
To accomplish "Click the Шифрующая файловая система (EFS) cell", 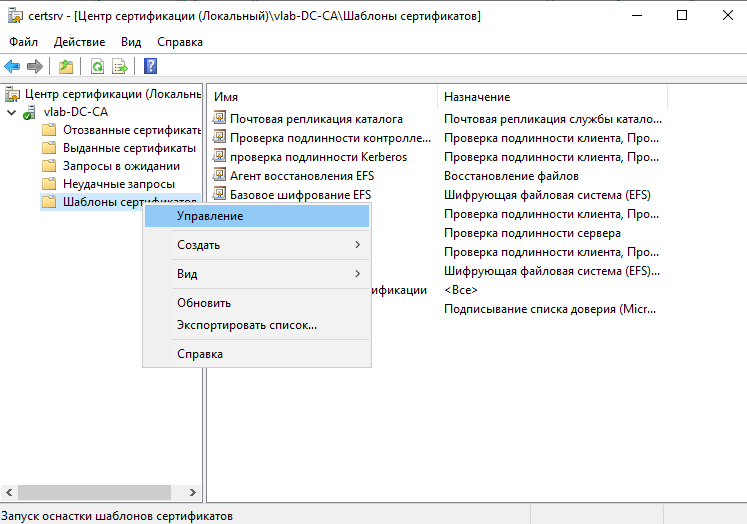I will coord(547,195).
